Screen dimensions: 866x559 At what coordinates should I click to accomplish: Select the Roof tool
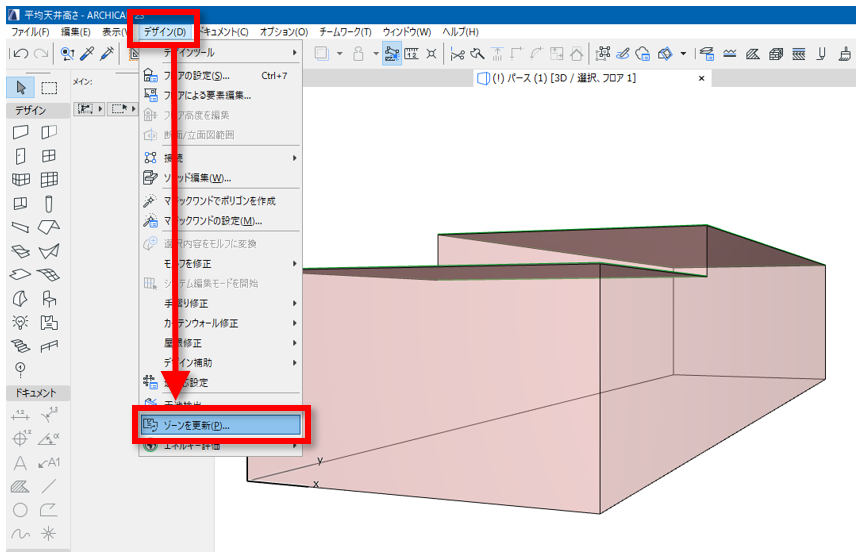click(x=49, y=227)
